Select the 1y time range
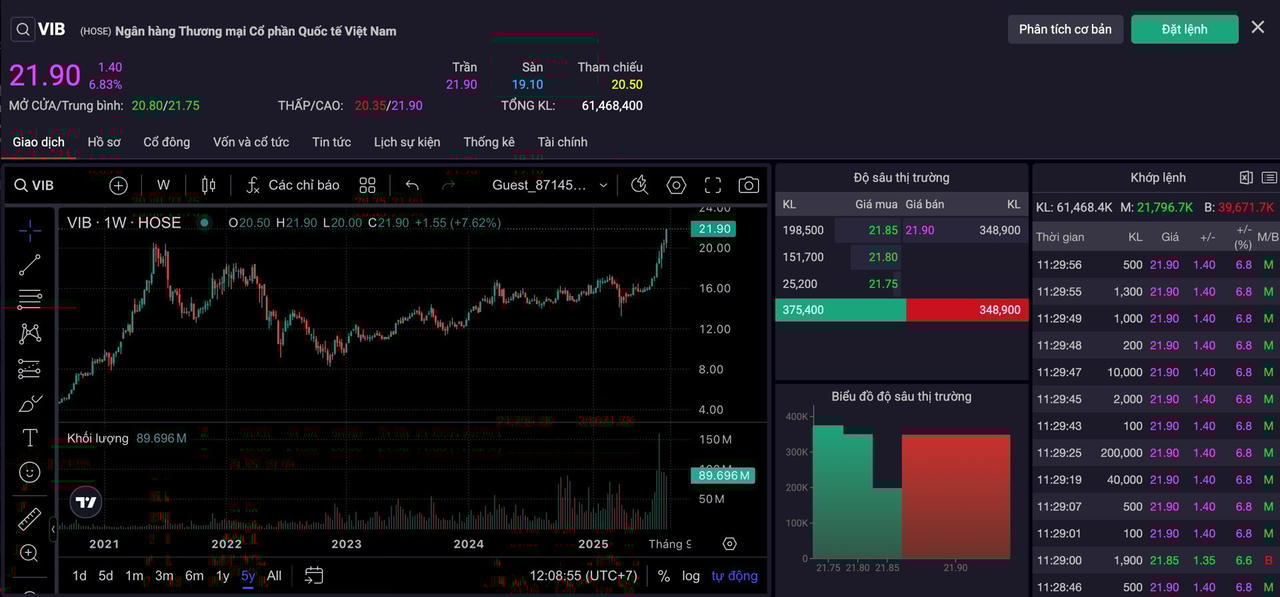The height and width of the screenshot is (597, 1280). (x=222, y=576)
